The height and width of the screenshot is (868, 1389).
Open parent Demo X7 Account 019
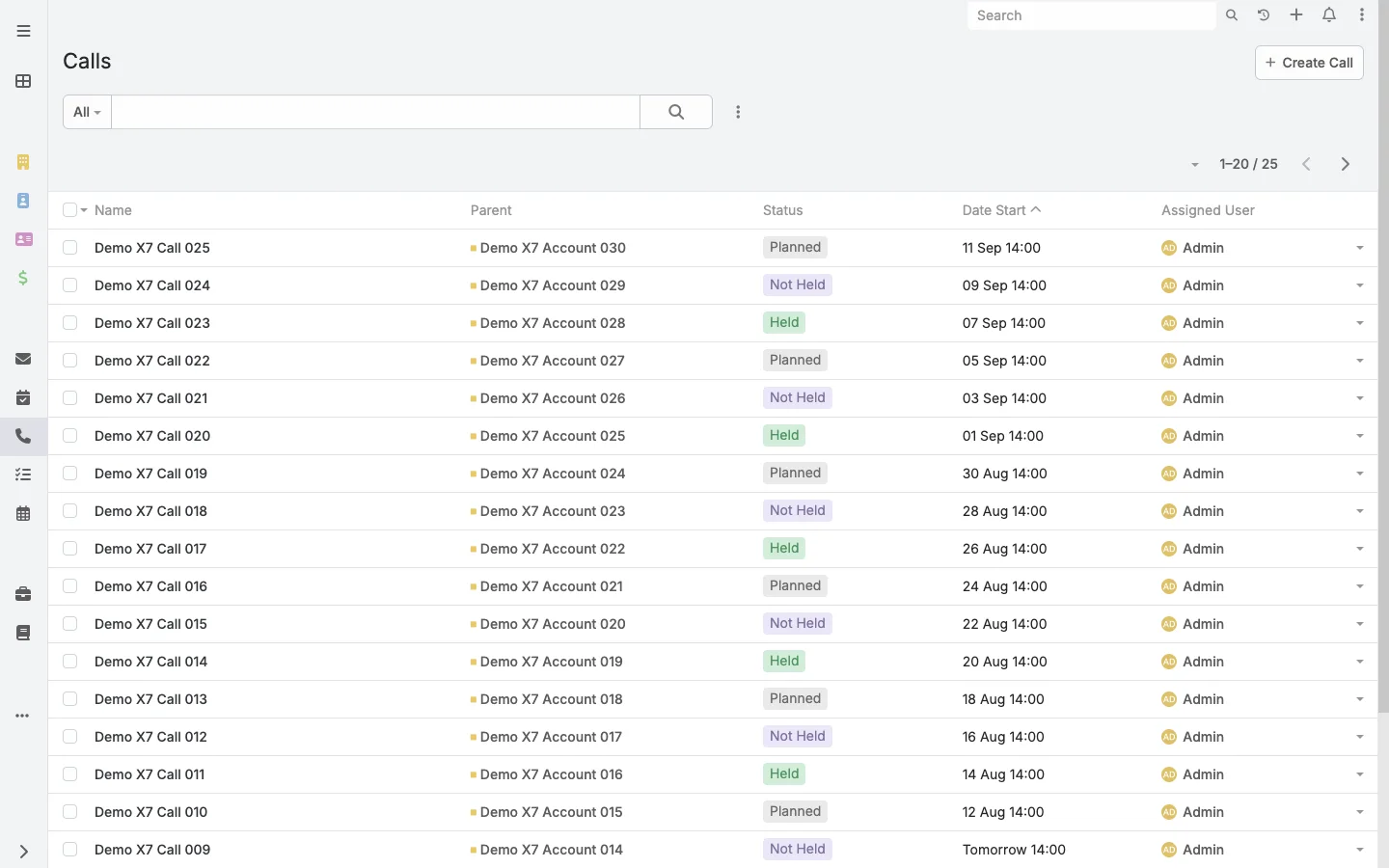552,662
